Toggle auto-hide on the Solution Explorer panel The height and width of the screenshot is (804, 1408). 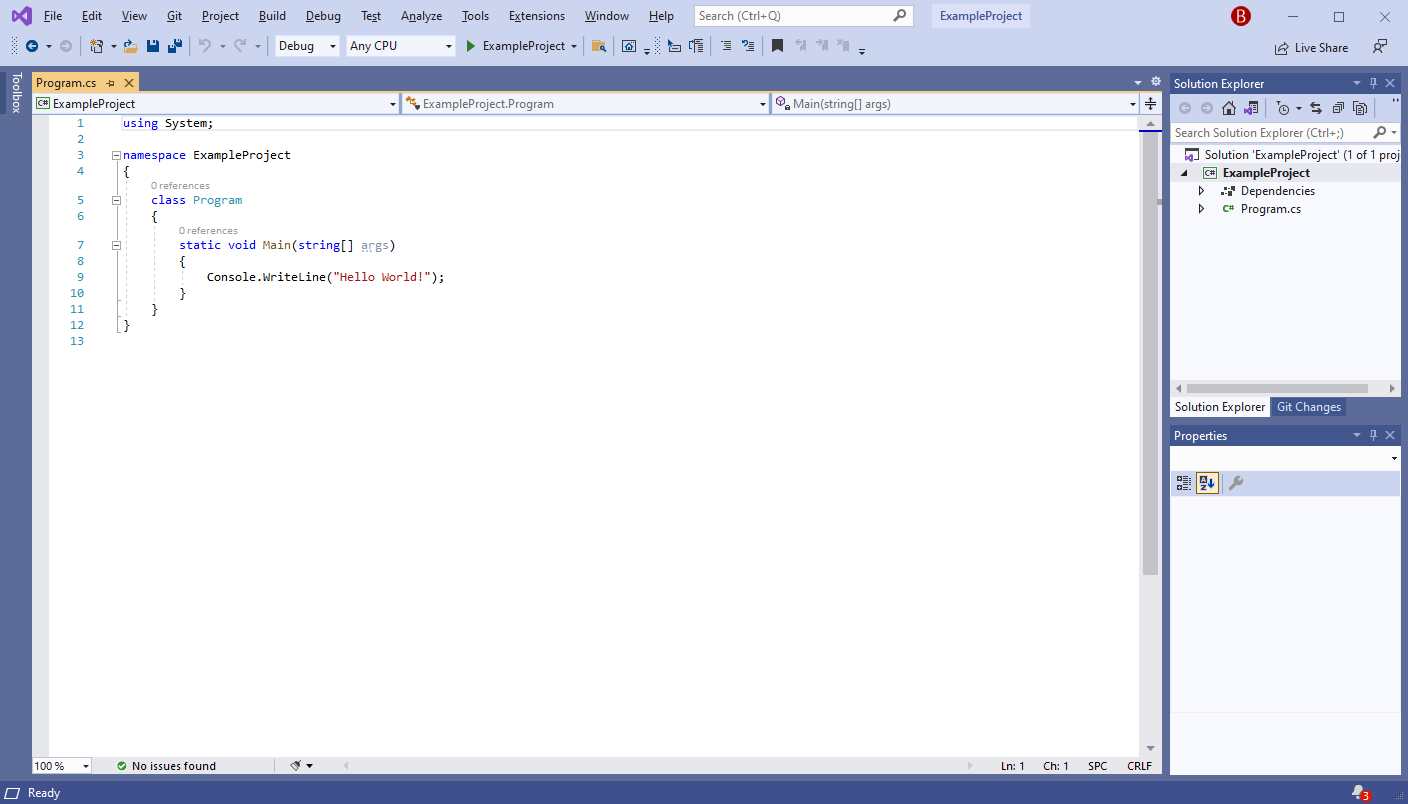(x=1374, y=83)
